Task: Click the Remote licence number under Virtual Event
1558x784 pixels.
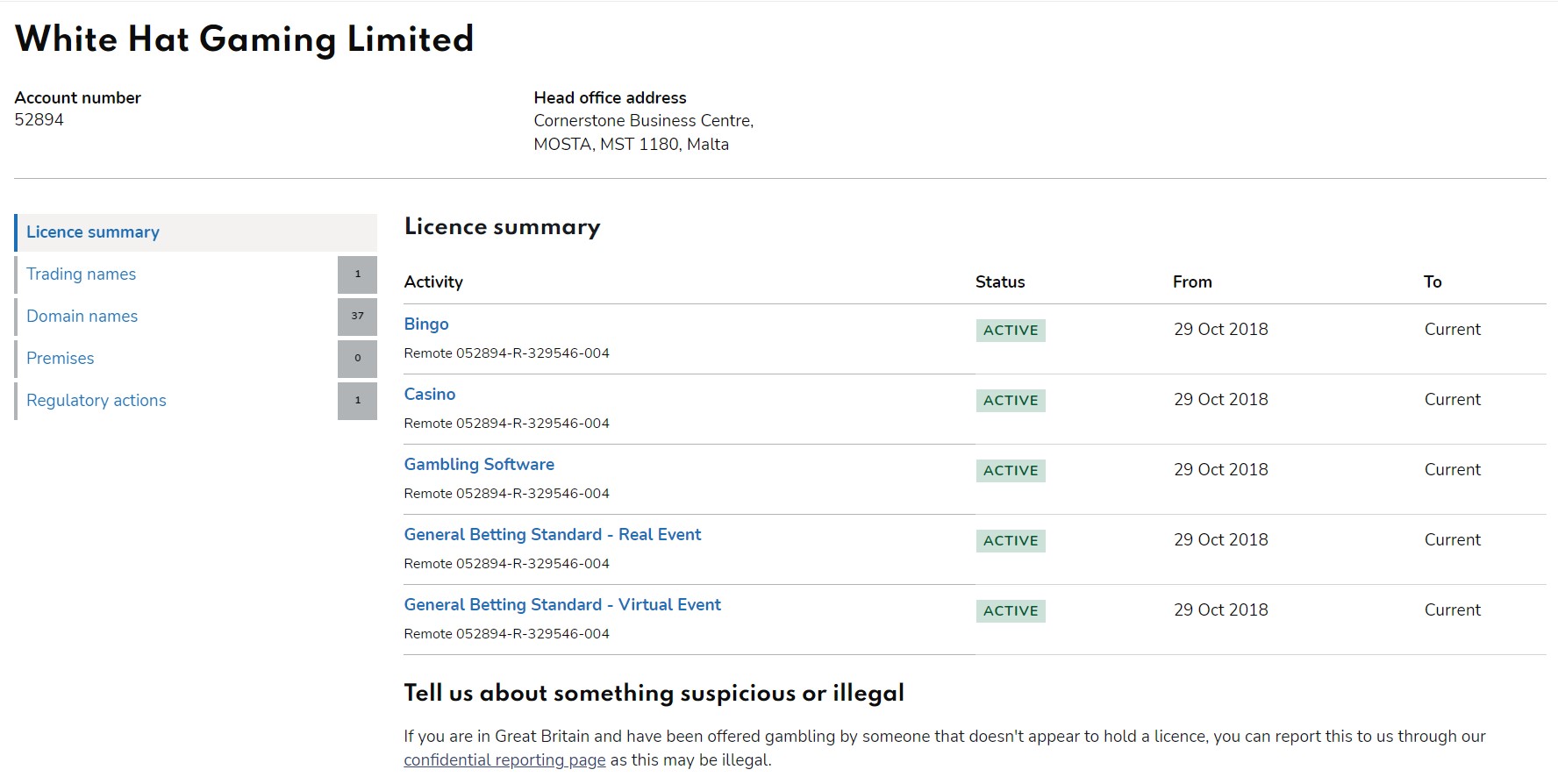Action: [x=507, y=634]
